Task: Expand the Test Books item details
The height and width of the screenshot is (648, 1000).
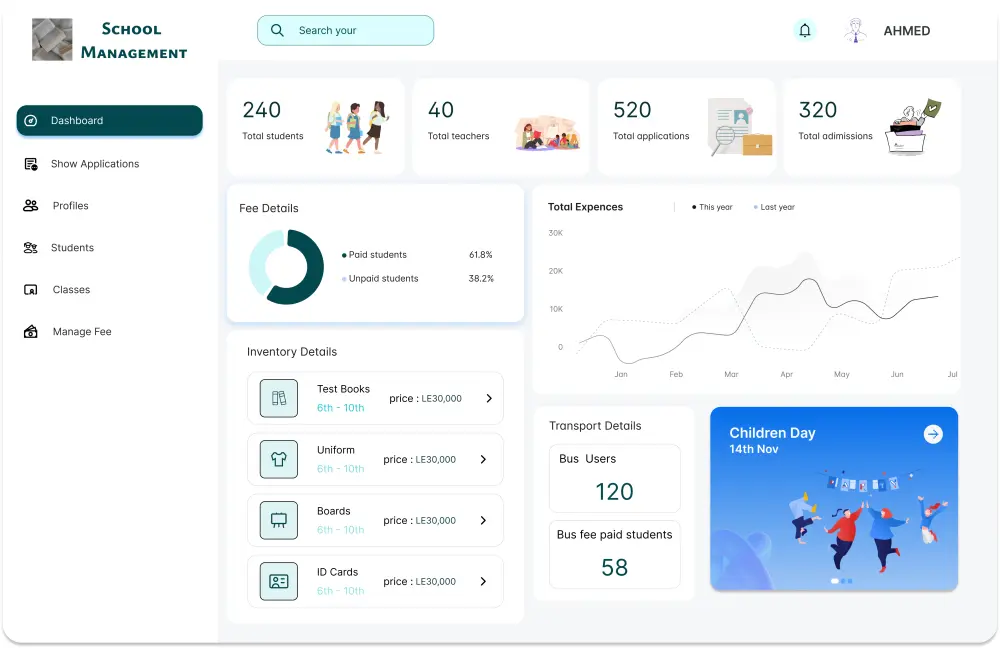Action: tap(488, 397)
